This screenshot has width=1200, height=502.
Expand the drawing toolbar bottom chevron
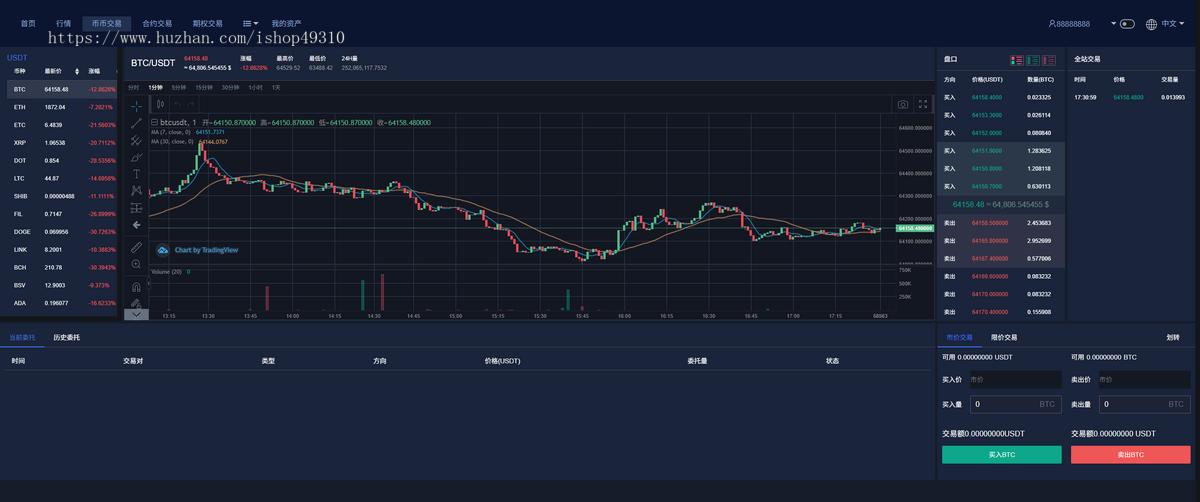pos(136,314)
